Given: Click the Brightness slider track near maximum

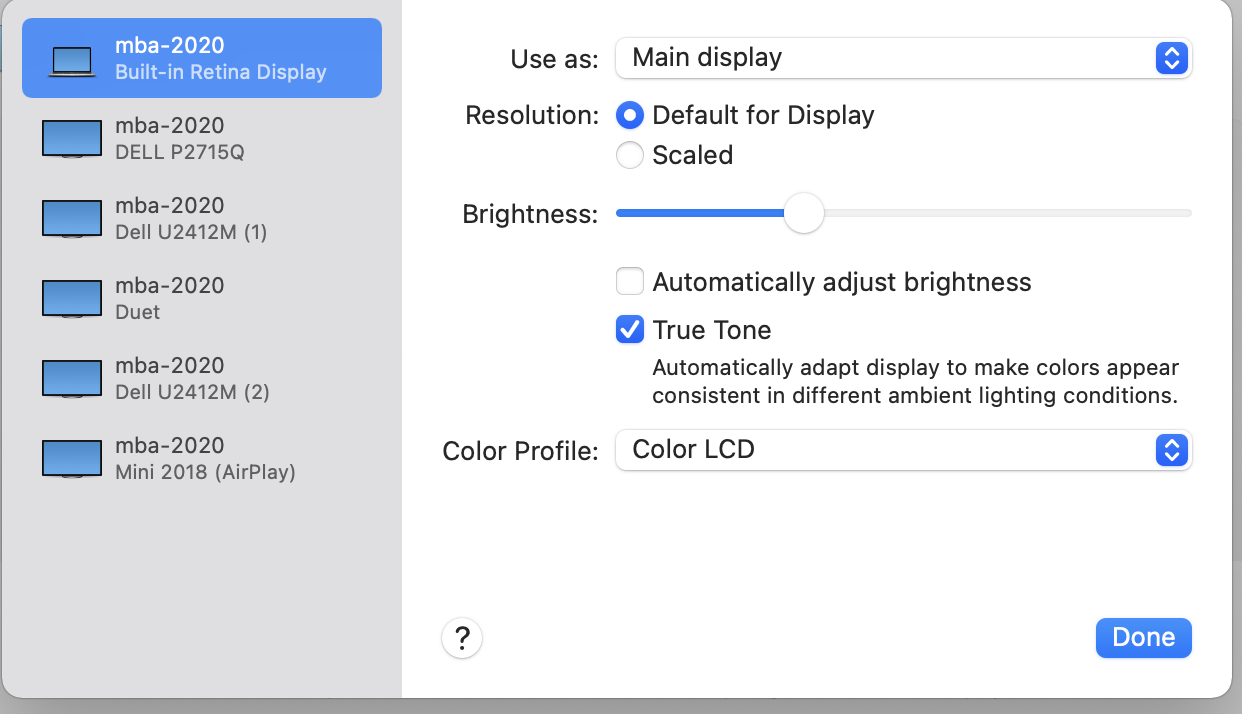Looking at the screenshot, I should coord(1180,213).
